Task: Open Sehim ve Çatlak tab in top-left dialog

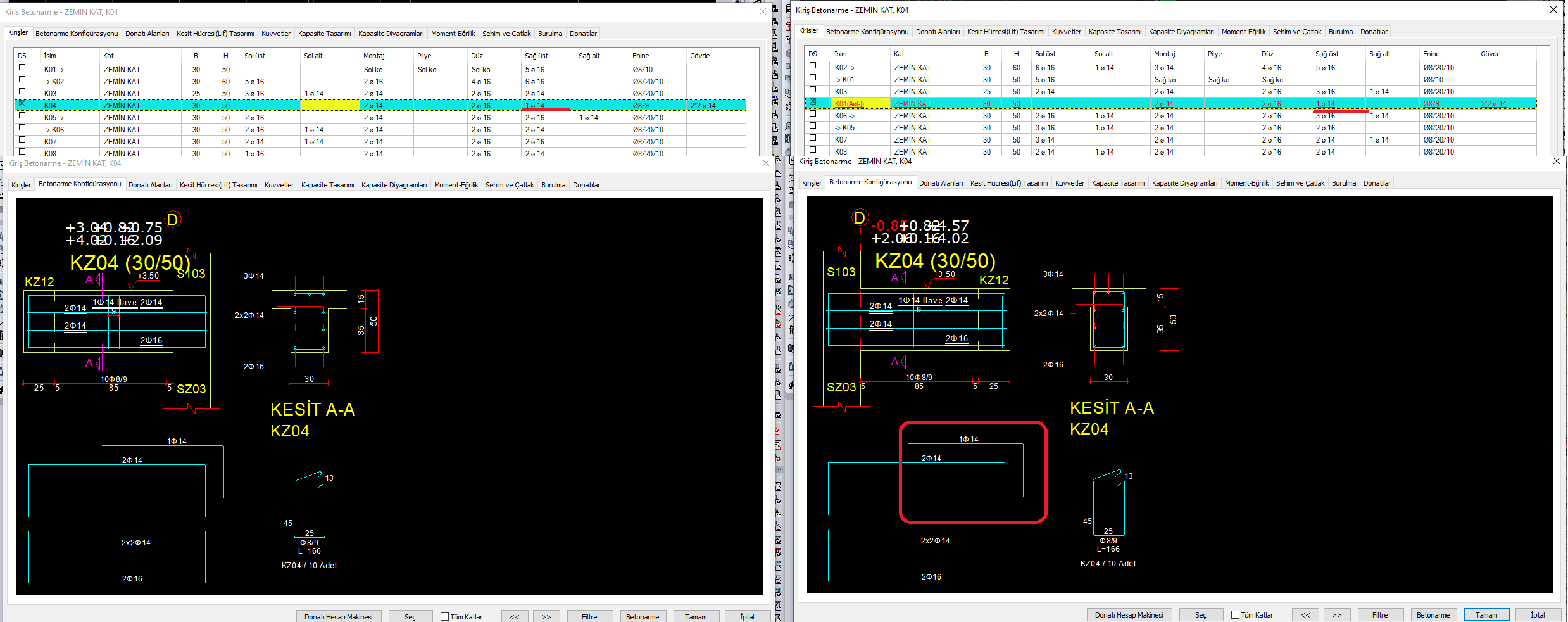Action: tap(506, 34)
